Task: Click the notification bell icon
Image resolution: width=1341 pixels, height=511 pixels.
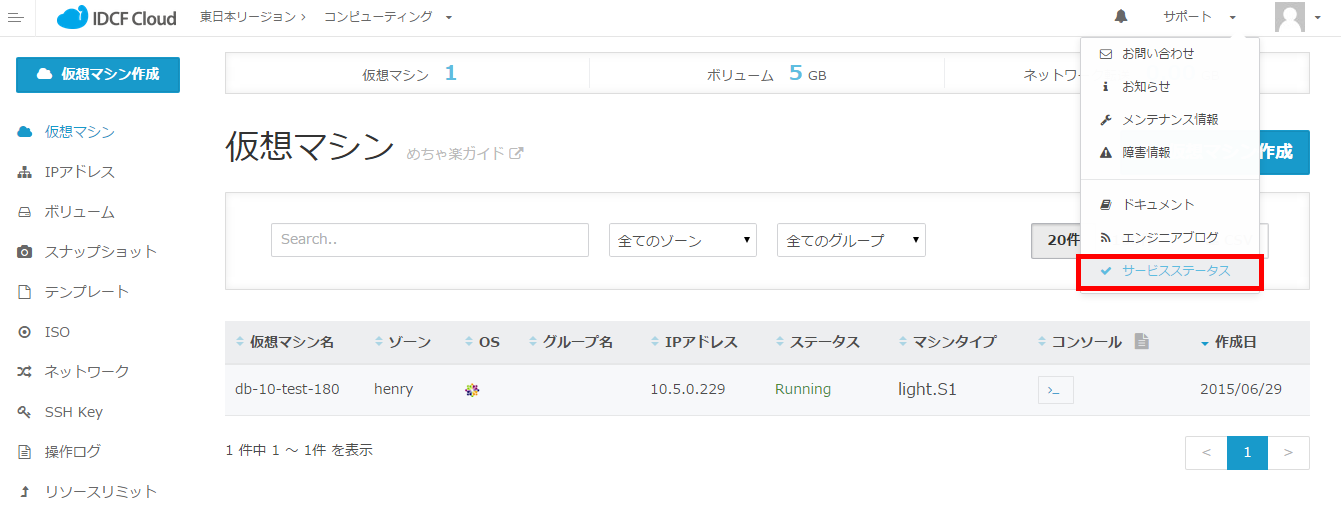Action: point(1121,17)
